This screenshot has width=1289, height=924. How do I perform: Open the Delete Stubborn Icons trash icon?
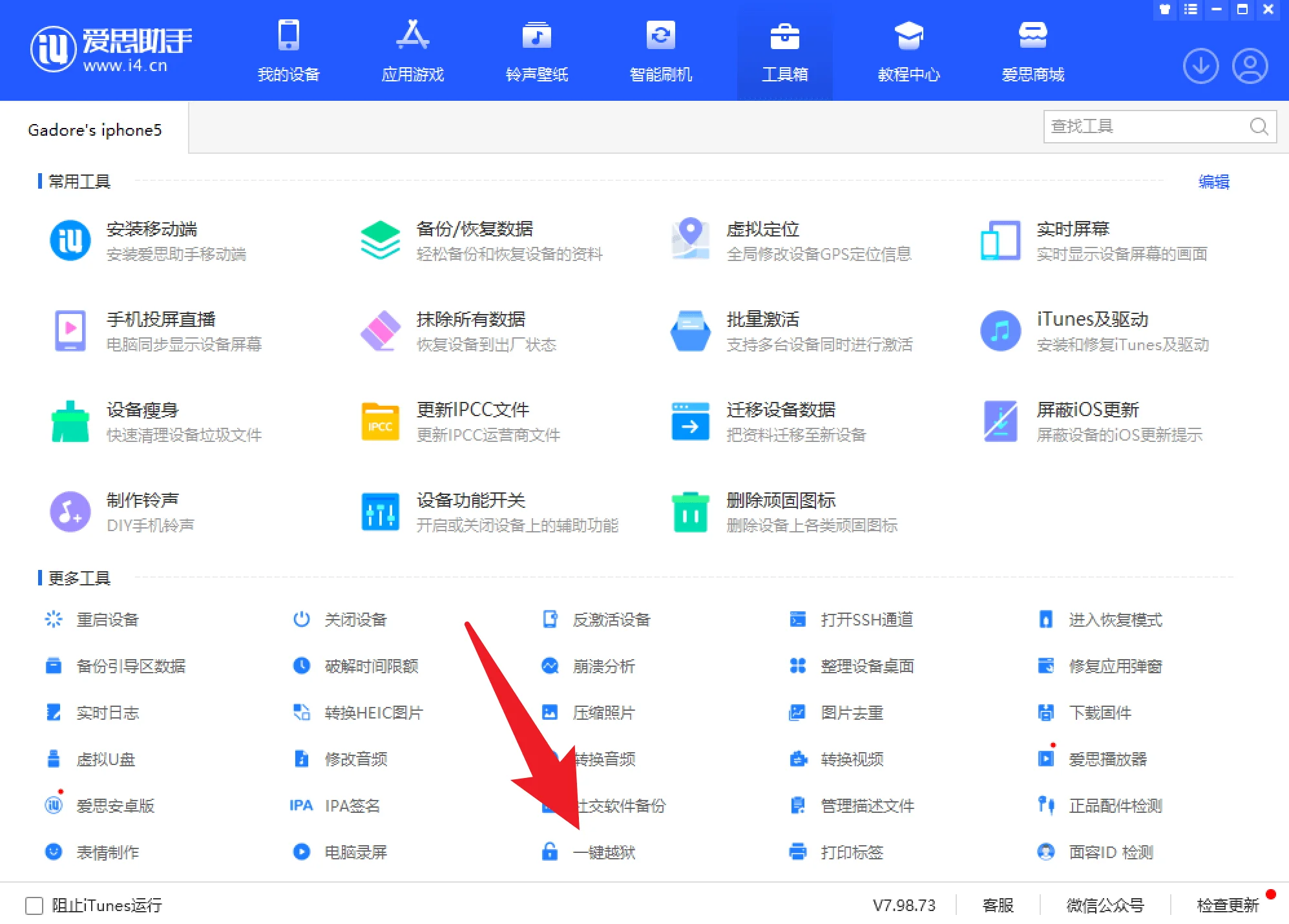(x=690, y=512)
